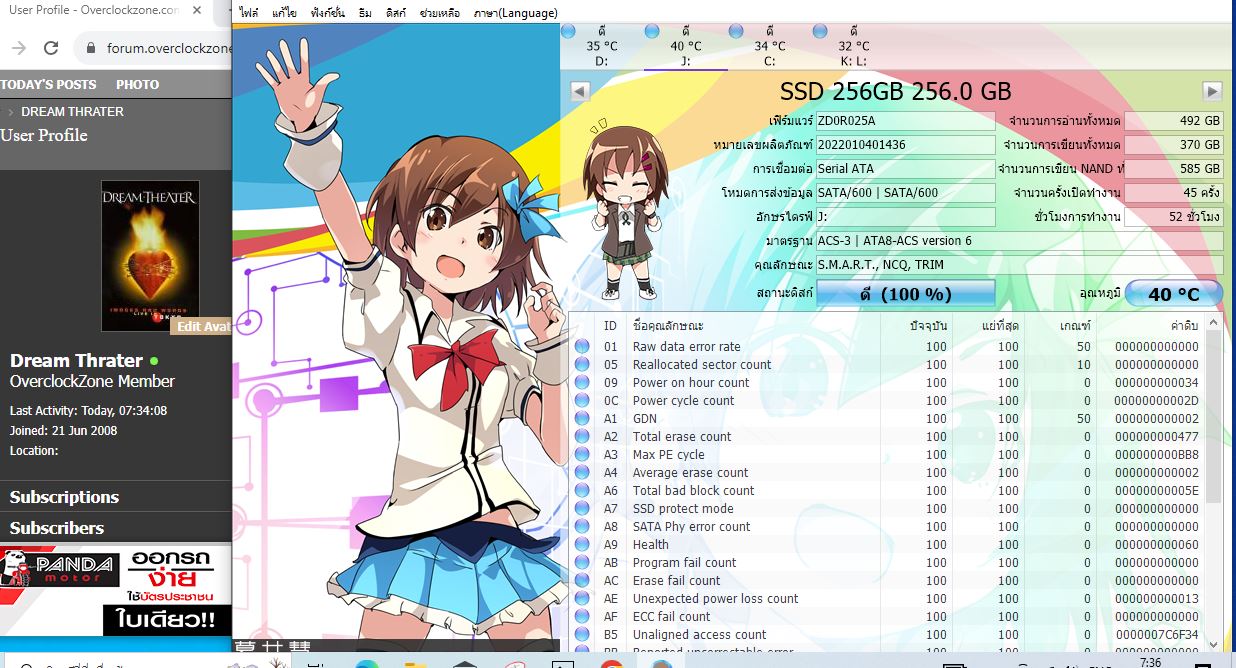This screenshot has width=1236, height=668.
Task: Go to the next disk with right arrow
Action: (x=1212, y=91)
